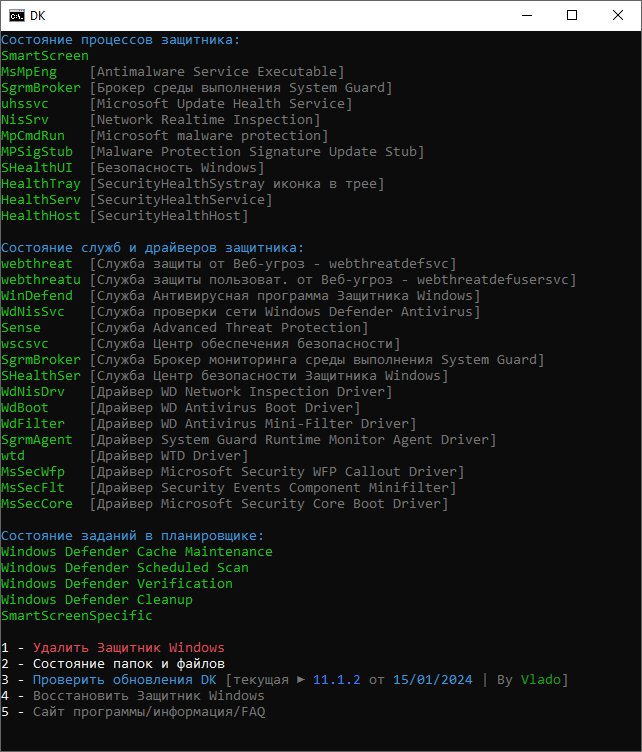Screen dimensions: 642x752
Task: Click SgrmAgent driver name
Action: point(37,440)
